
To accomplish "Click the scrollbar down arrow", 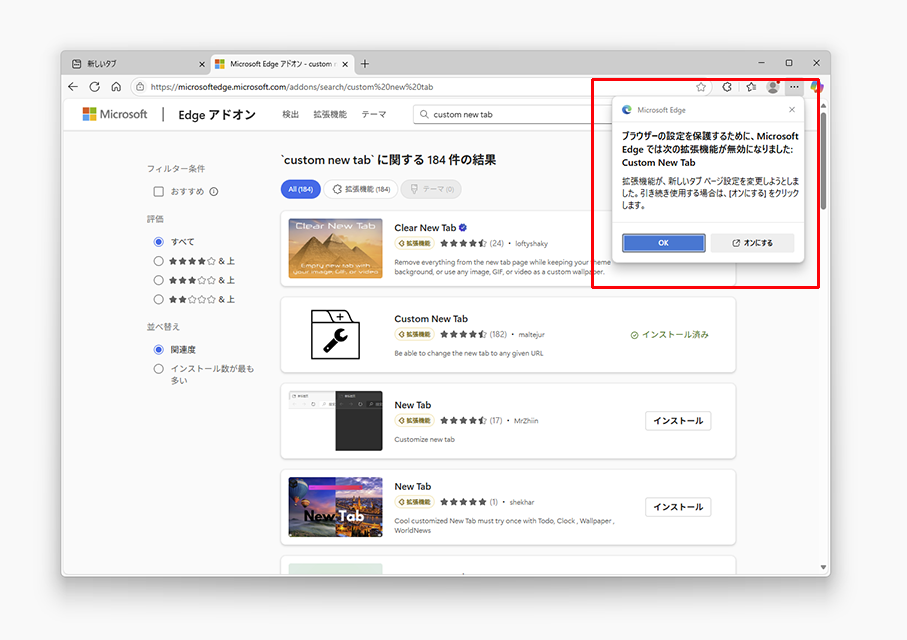I will pos(823,568).
